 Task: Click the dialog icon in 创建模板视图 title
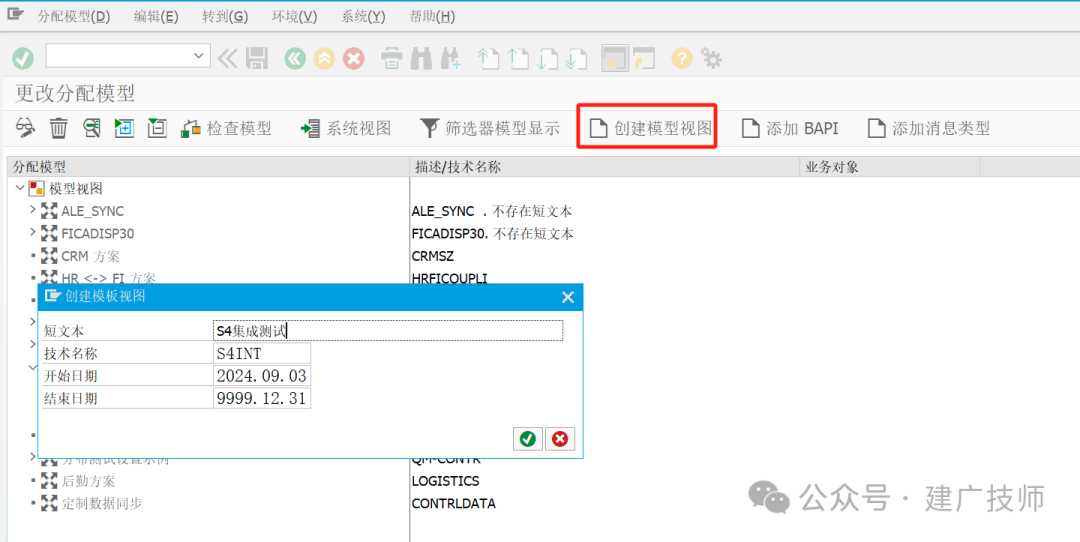pyautogui.click(x=53, y=296)
